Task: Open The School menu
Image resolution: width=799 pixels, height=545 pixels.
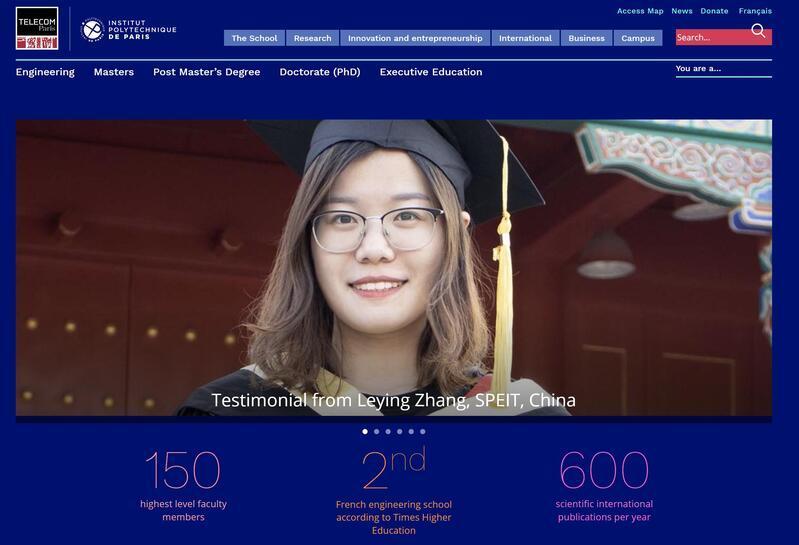Action: 254,38
